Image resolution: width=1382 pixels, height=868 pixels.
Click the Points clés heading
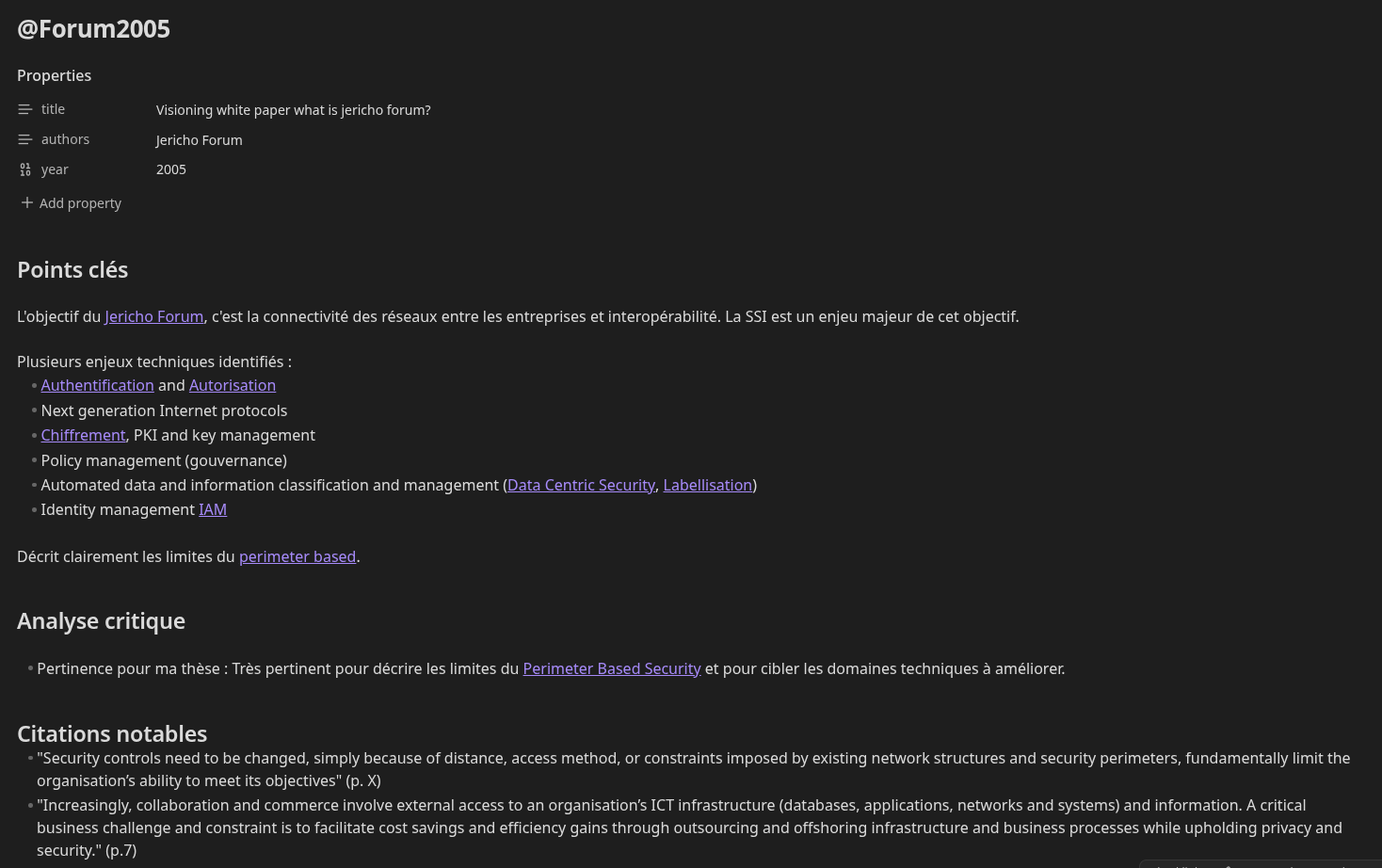pos(72,270)
